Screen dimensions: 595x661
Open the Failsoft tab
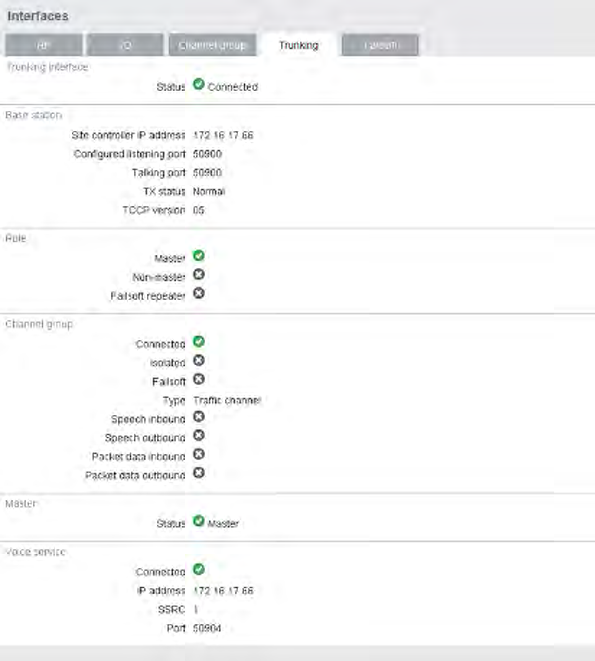pyautogui.click(x=380, y=45)
